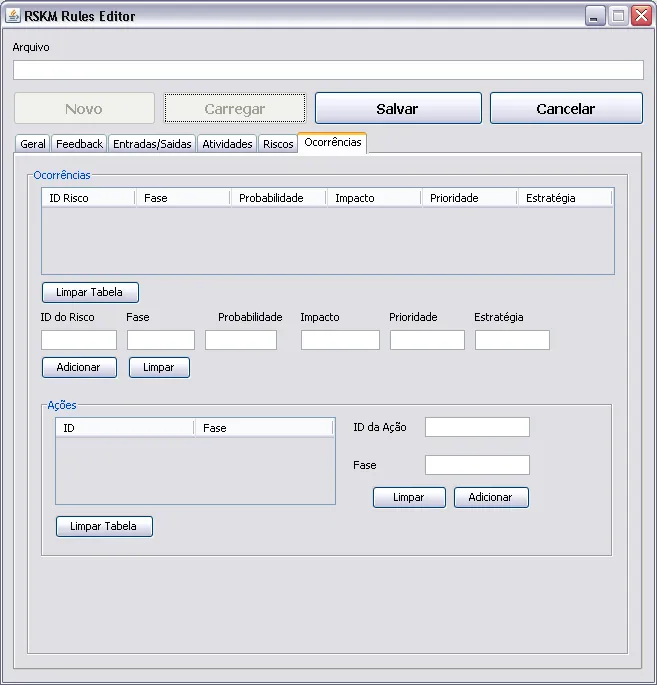Clear the Ocorrências table with Limpar Tabela
The width and height of the screenshot is (657, 685).
tap(90, 292)
